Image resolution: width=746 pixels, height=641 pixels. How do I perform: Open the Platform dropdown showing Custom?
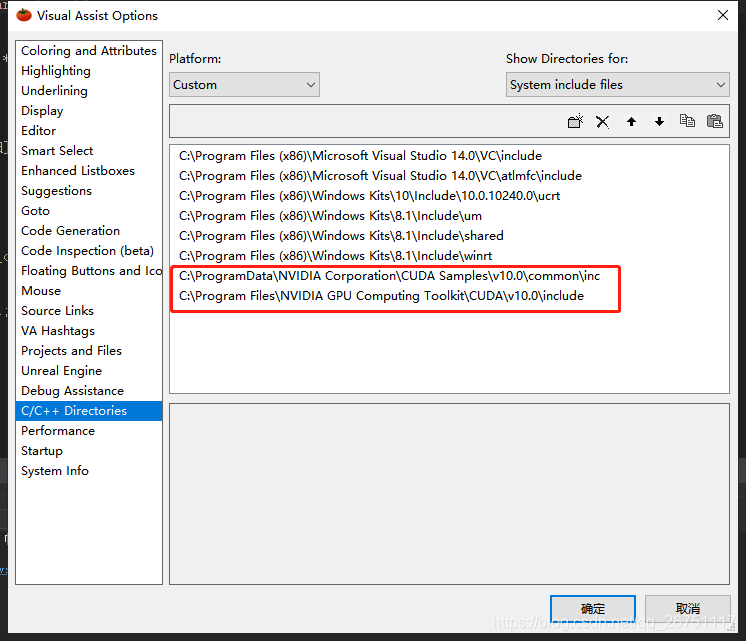[244, 85]
